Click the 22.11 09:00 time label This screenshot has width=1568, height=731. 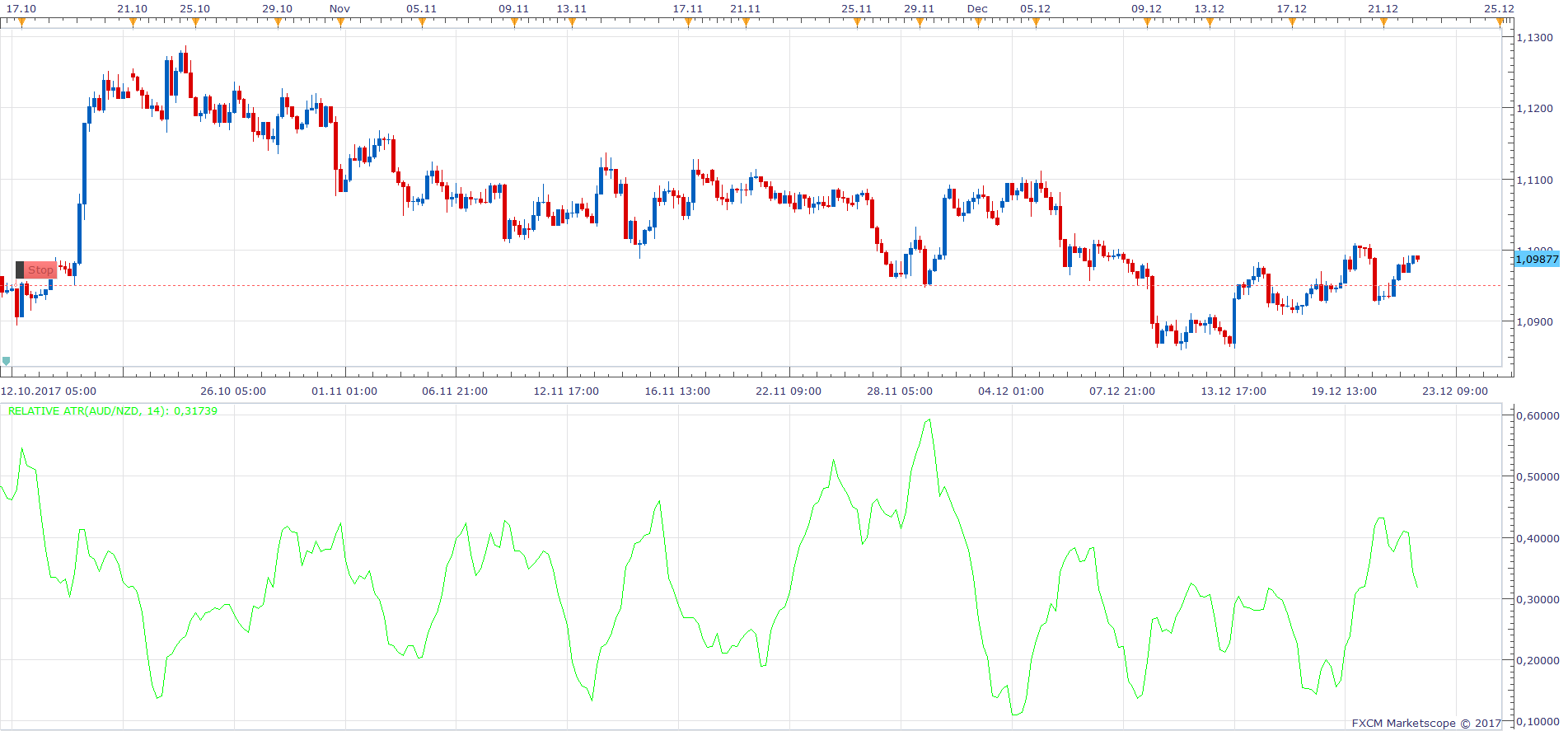point(789,391)
